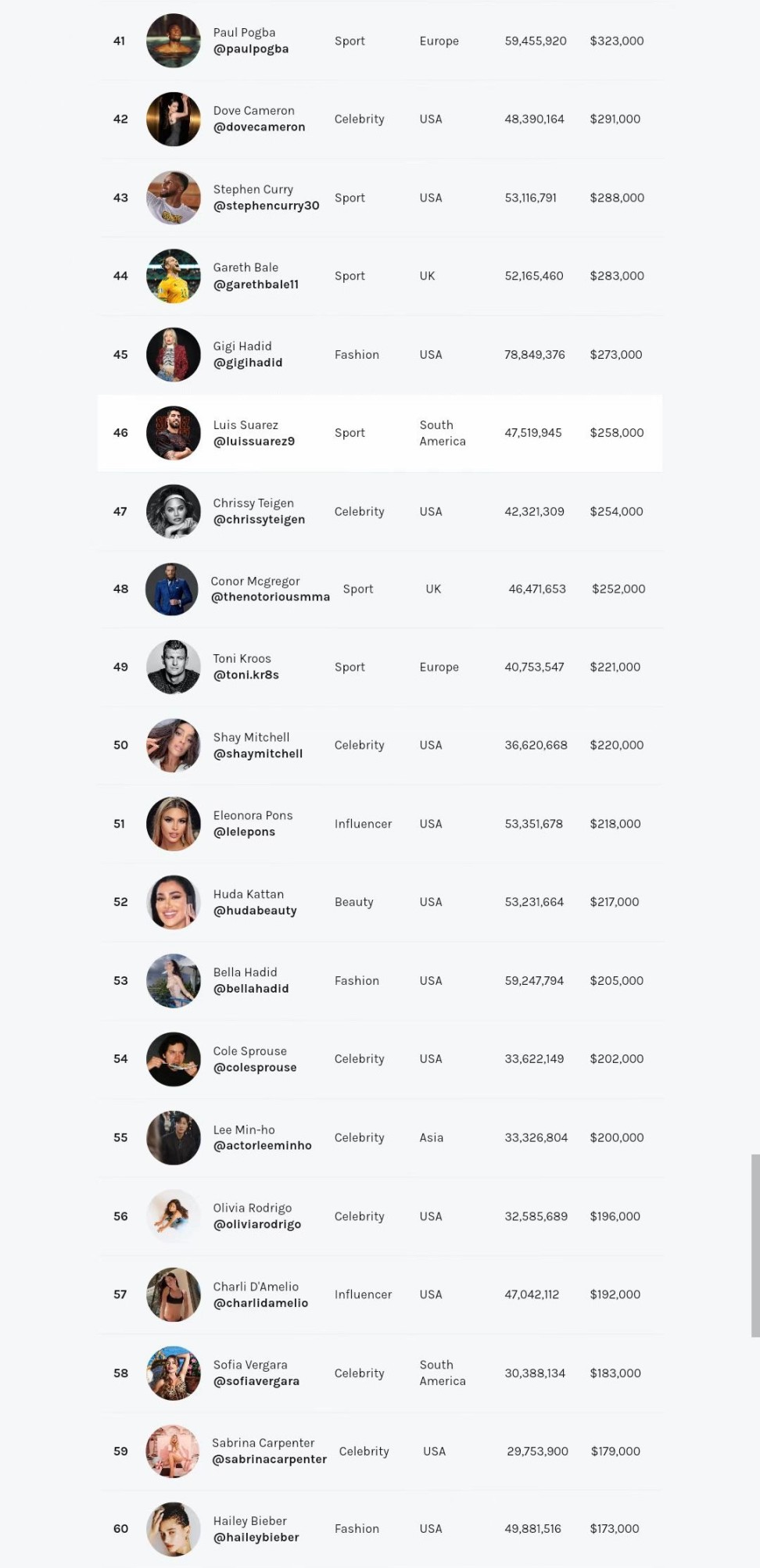Open the @sabrinacarpenter handle link
The width and height of the screenshot is (760, 1568).
click(269, 1459)
